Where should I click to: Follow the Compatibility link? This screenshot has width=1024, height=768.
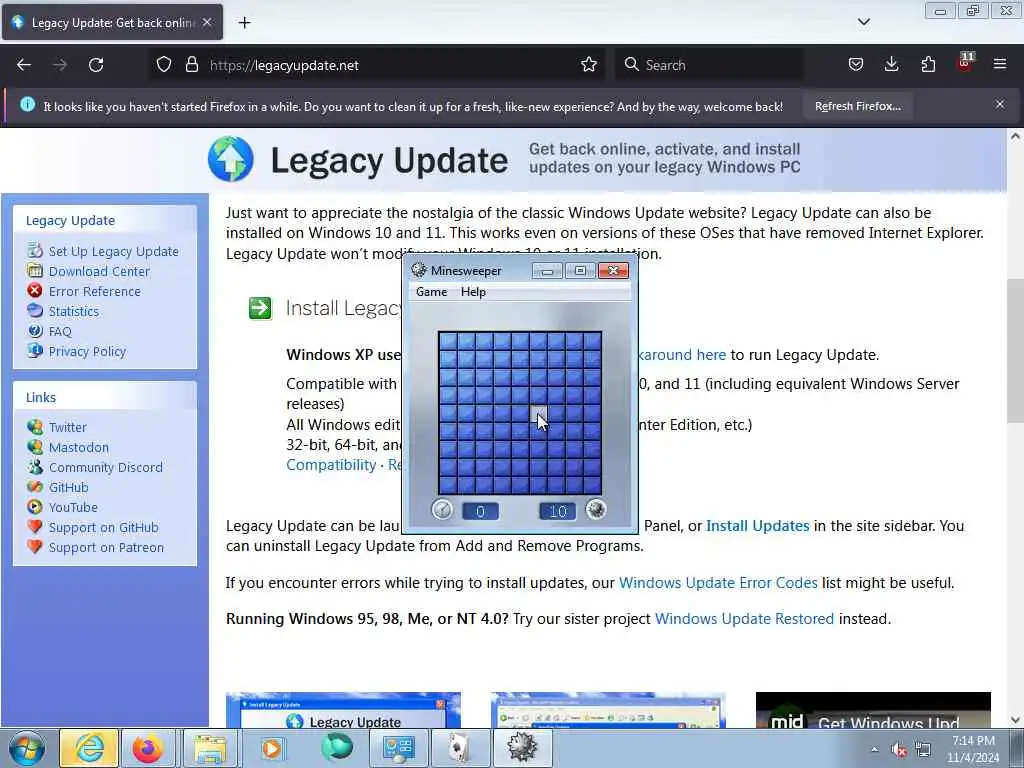(x=331, y=465)
